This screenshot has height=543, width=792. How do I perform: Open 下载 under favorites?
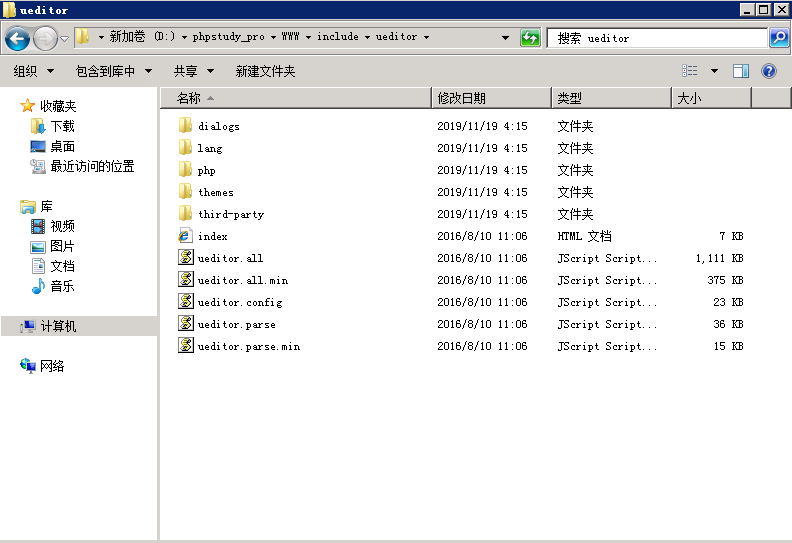pyautogui.click(x=62, y=126)
